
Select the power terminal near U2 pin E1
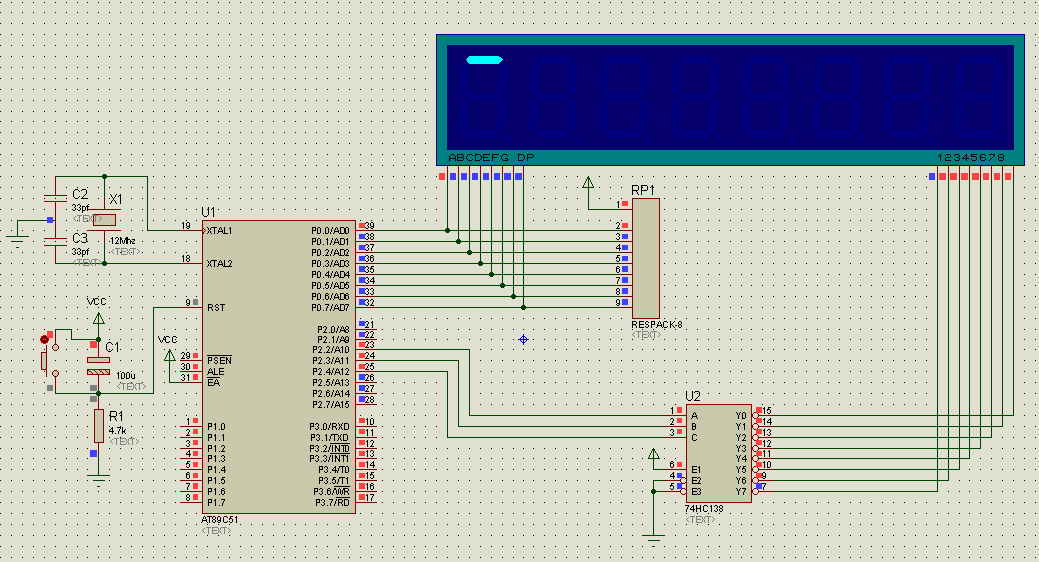[x=653, y=454]
